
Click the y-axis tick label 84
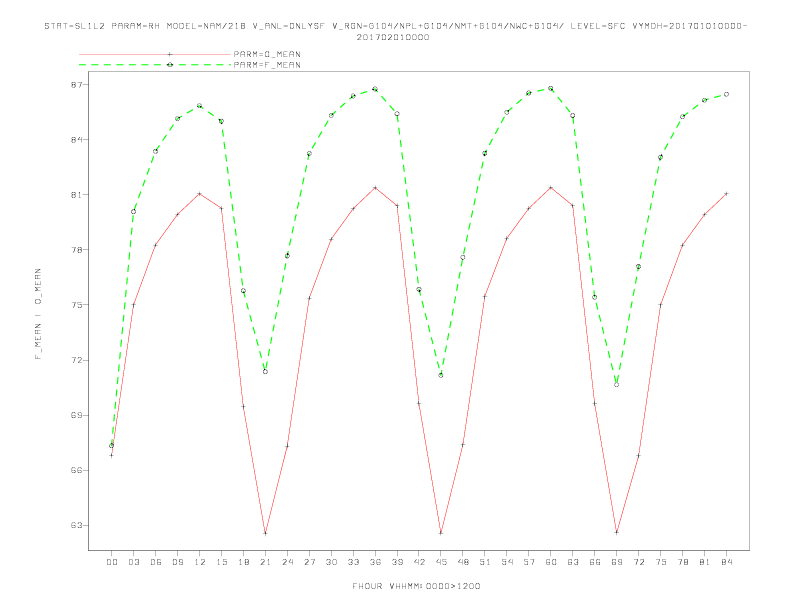coord(76,139)
